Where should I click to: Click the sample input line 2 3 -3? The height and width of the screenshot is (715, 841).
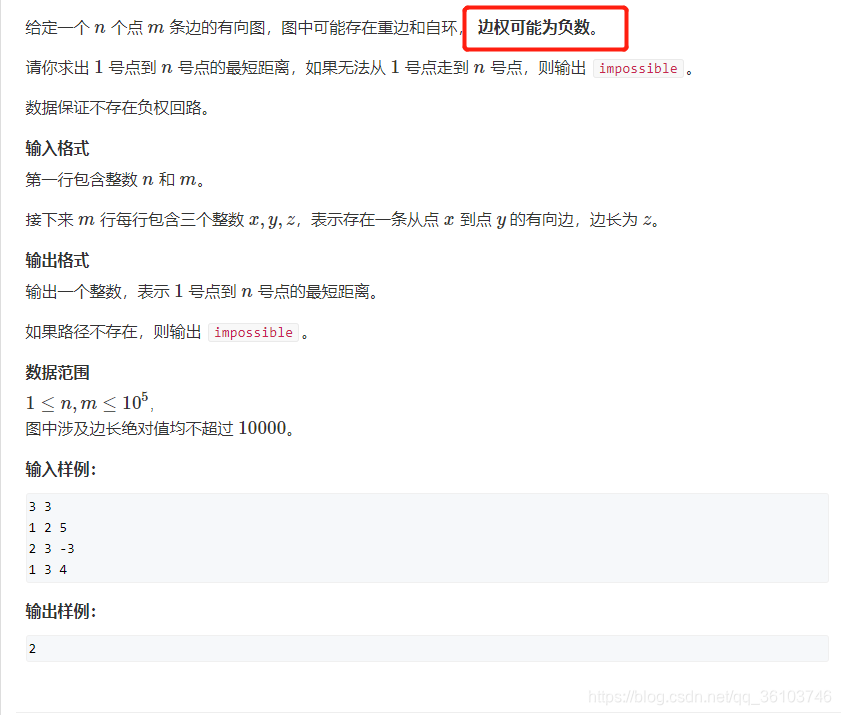coord(51,549)
